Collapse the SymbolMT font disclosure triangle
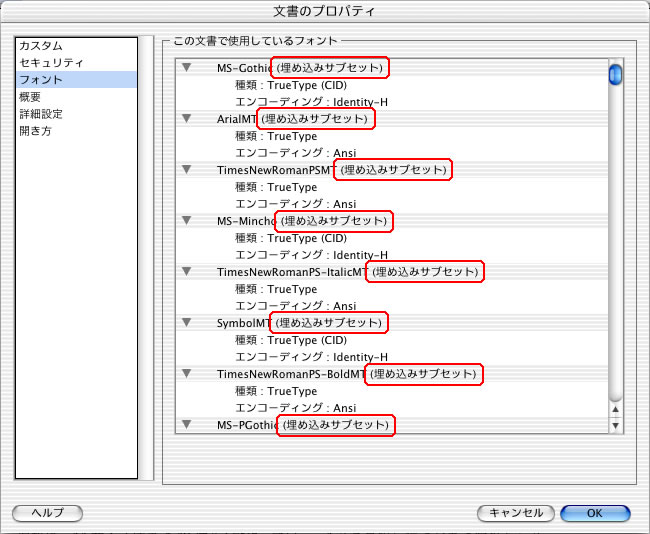Image resolution: width=650 pixels, height=534 pixels. (x=187, y=323)
